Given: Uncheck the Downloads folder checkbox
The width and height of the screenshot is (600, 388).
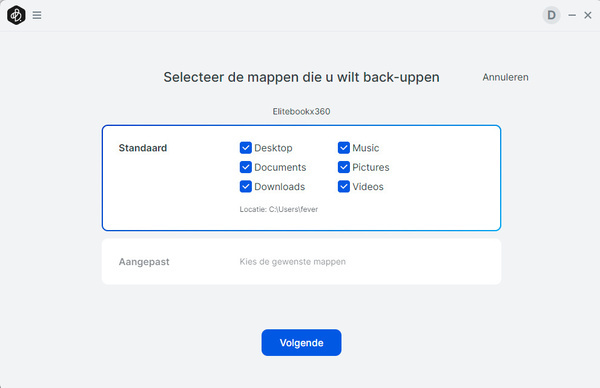Looking at the screenshot, I should tap(246, 187).
